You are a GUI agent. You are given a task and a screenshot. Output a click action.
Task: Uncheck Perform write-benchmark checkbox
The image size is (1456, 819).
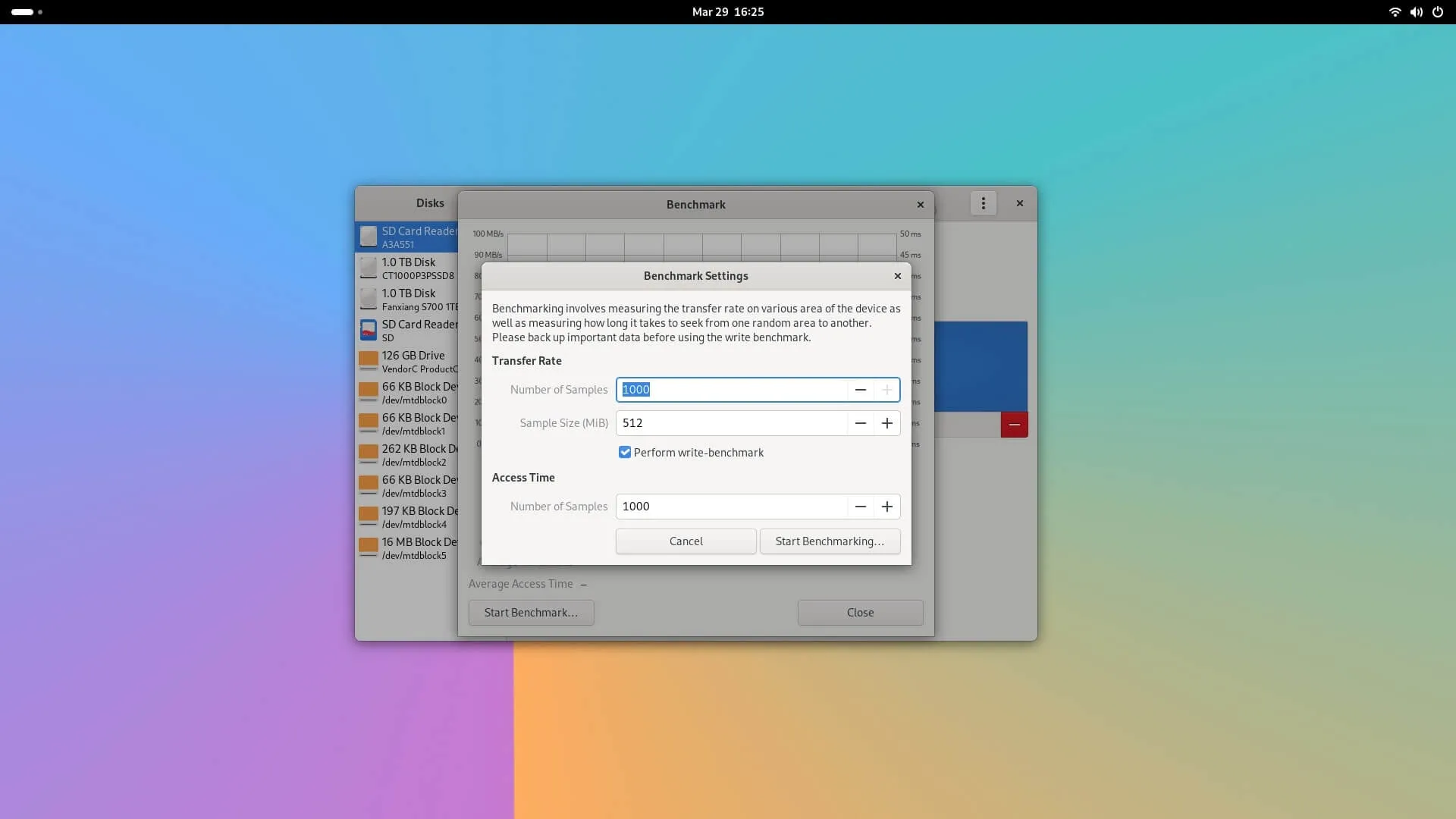pos(625,453)
